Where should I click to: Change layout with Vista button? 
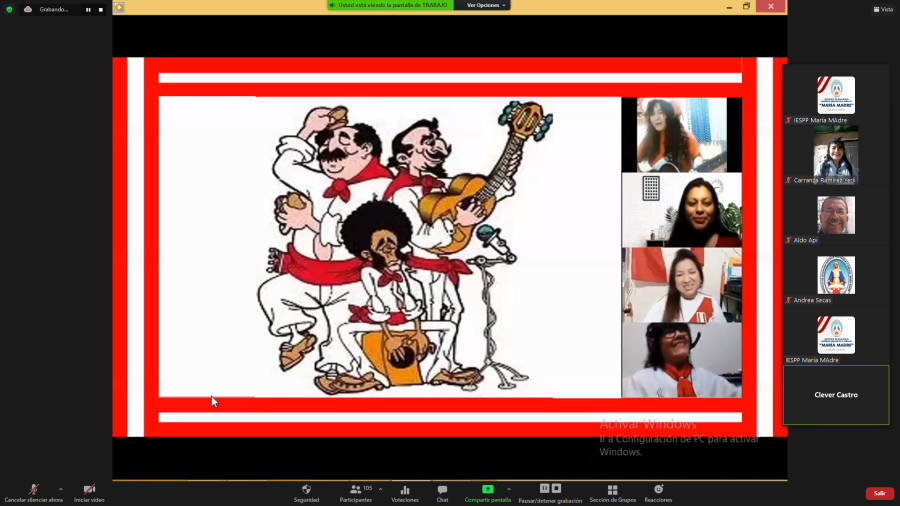point(883,9)
